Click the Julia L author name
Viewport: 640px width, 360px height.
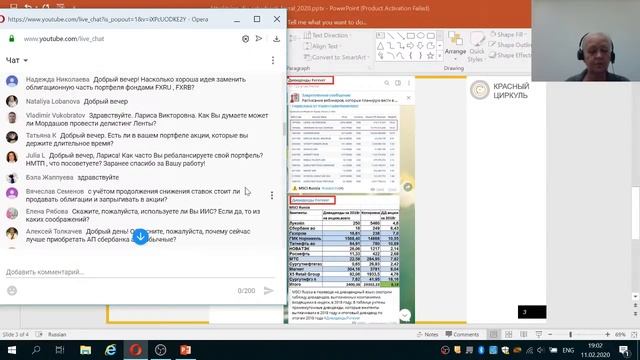click(x=35, y=156)
